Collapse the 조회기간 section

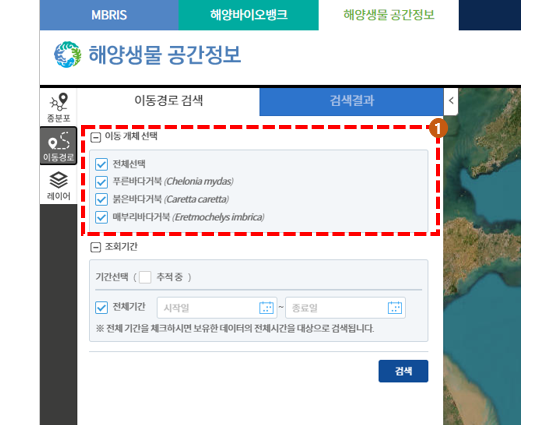point(95,247)
